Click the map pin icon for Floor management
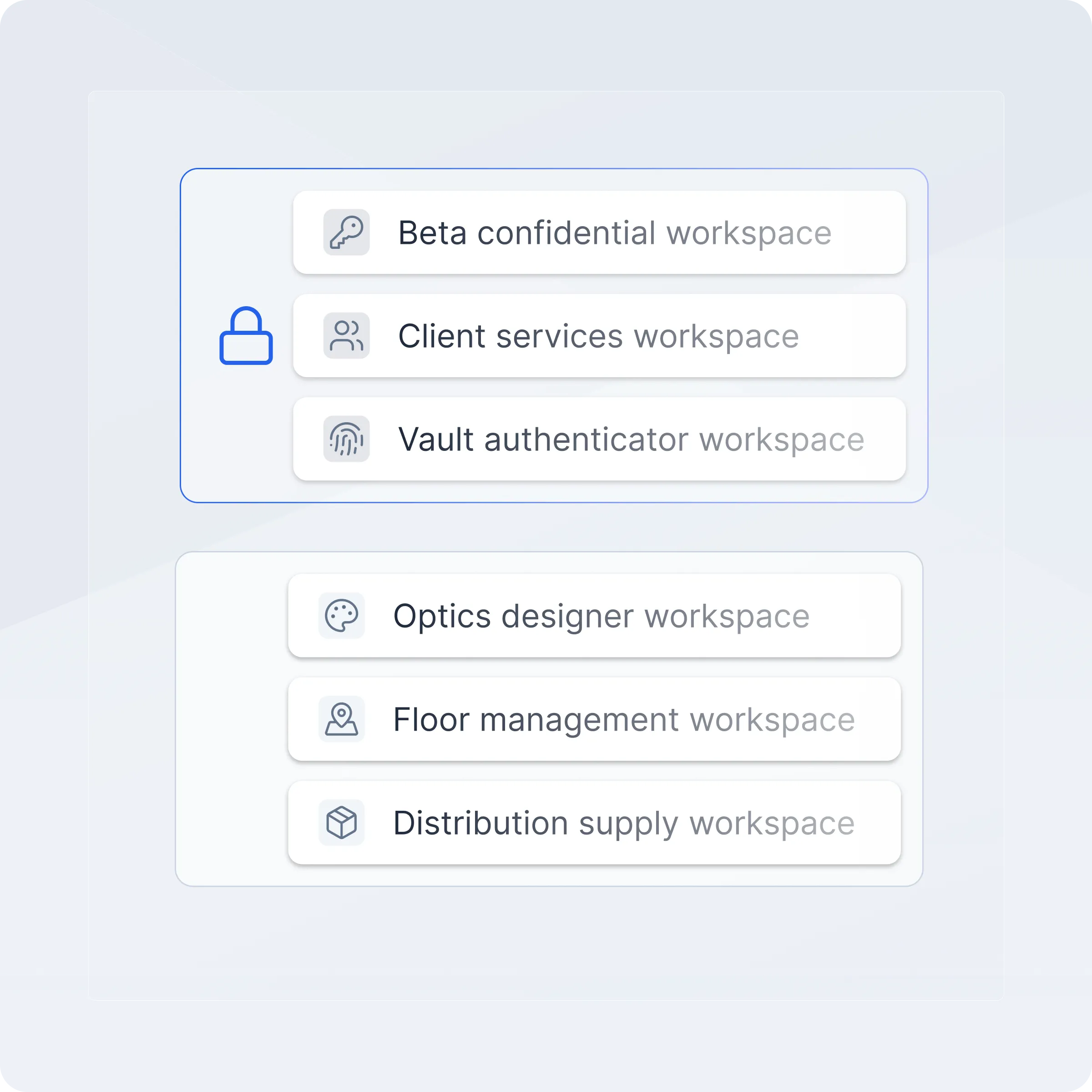The image size is (1092, 1092). (341, 719)
